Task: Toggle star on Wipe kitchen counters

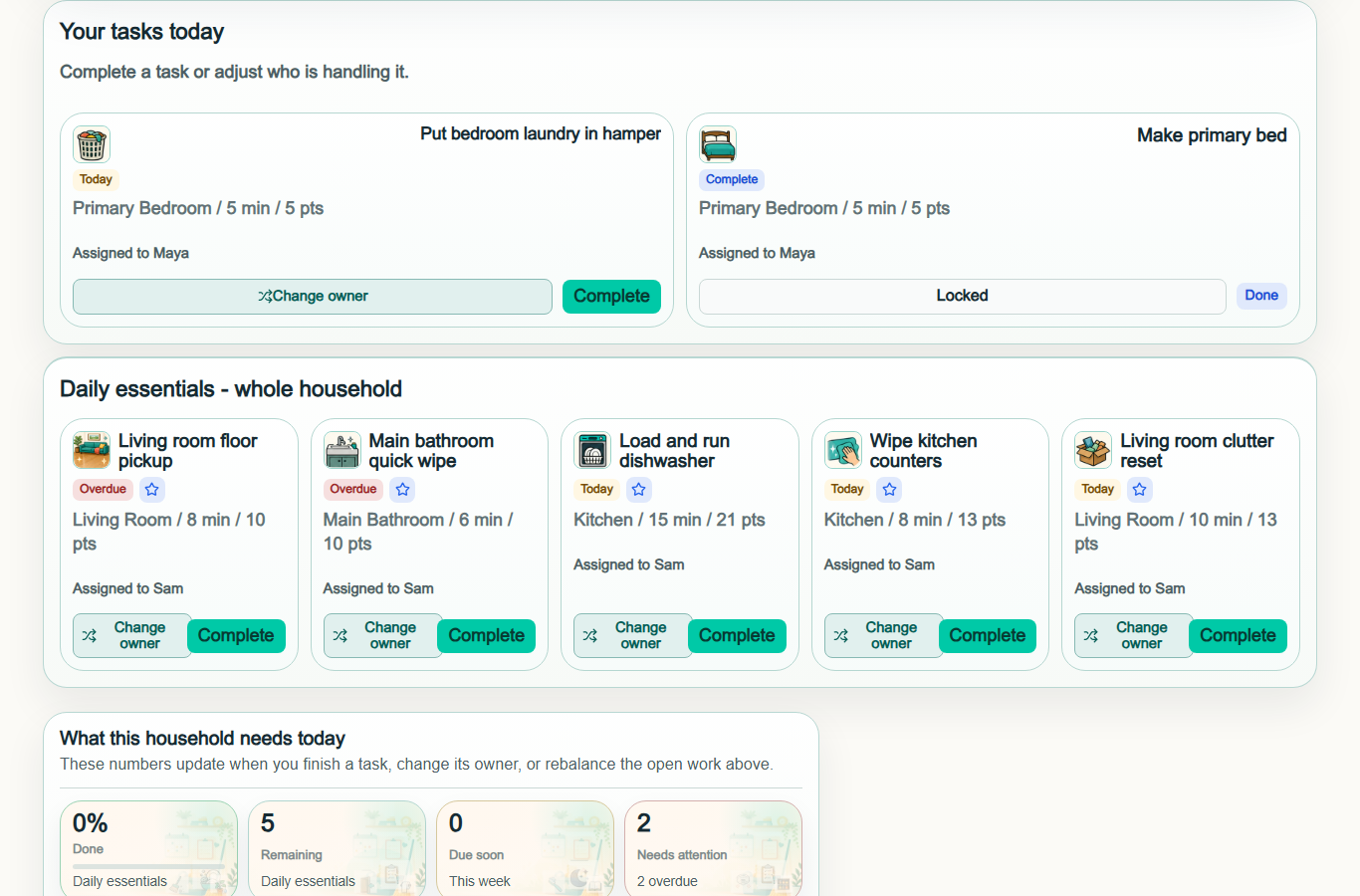Action: 890,489
